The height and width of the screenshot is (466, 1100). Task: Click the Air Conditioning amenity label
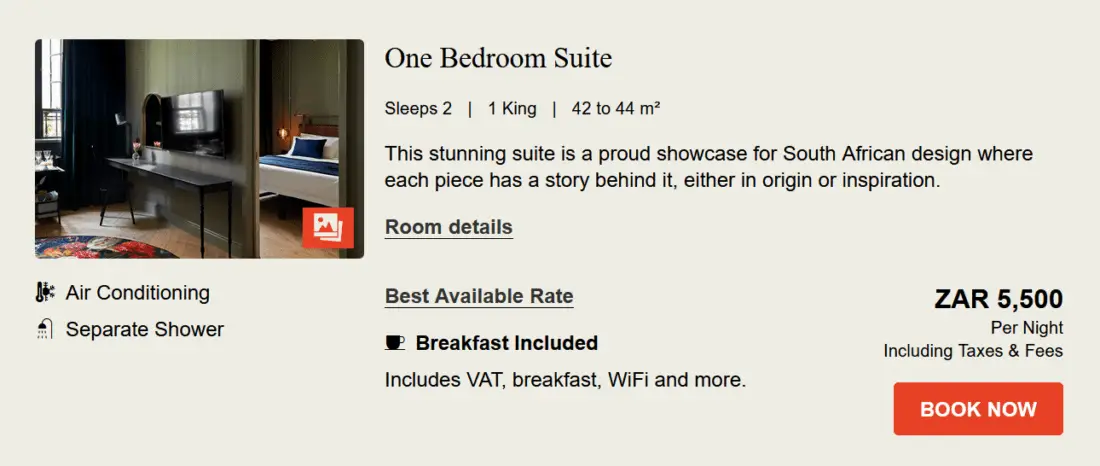[x=137, y=293]
